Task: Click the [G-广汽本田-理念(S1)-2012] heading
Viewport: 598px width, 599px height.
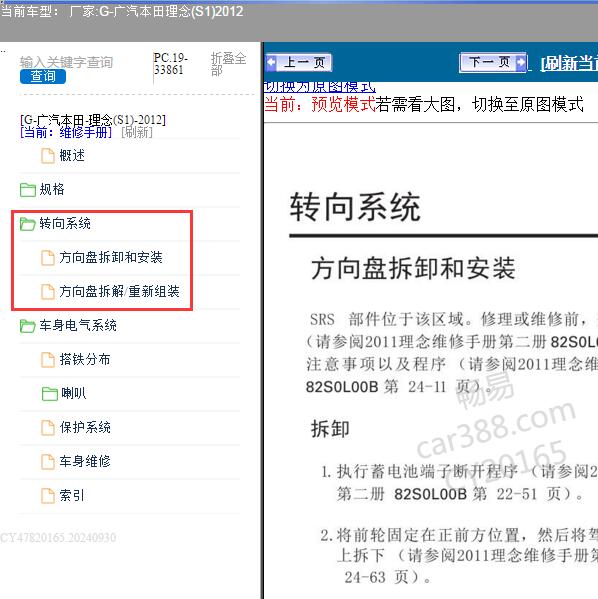Action: (x=93, y=120)
